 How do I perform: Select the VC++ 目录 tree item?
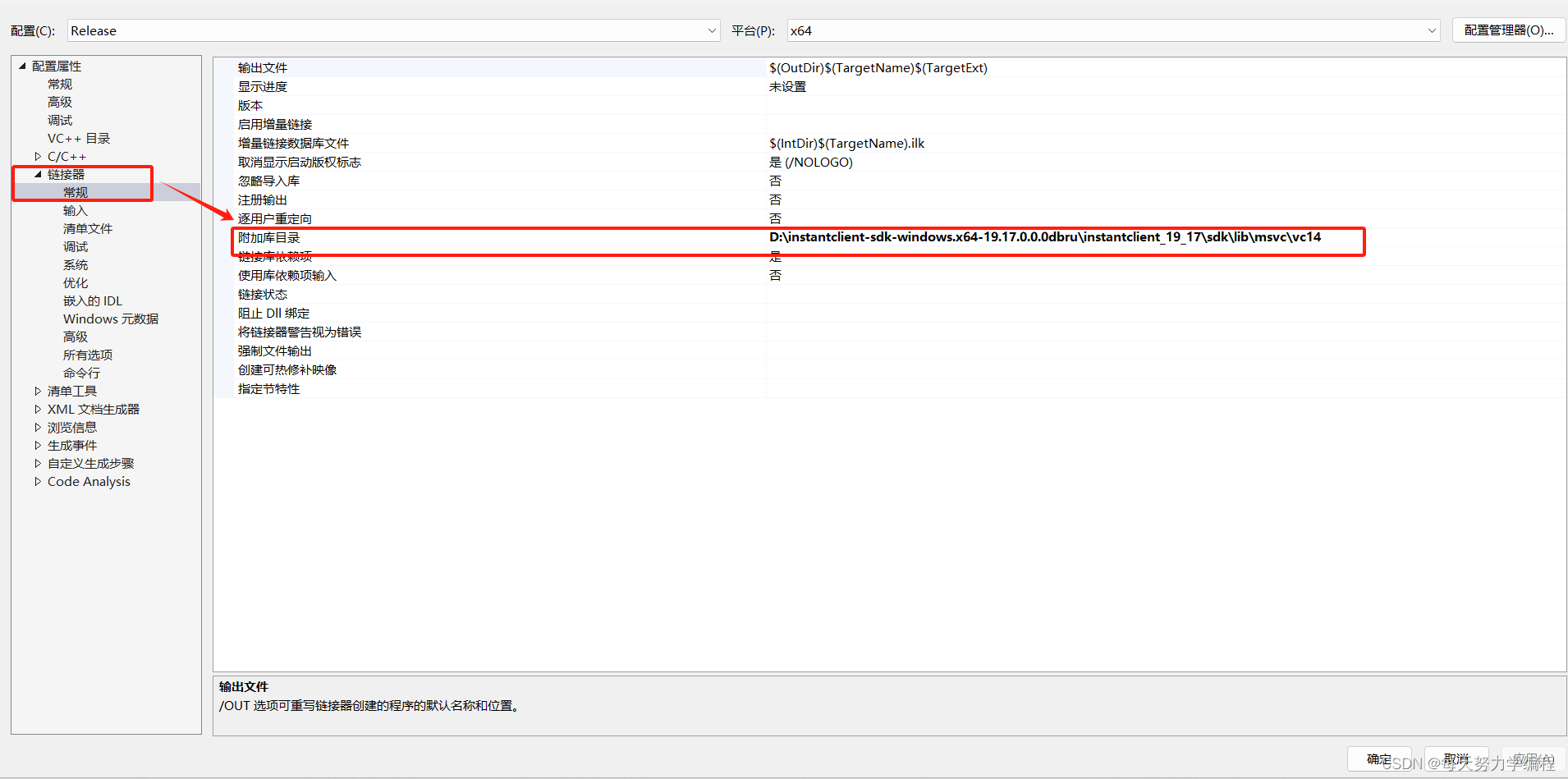[x=79, y=138]
